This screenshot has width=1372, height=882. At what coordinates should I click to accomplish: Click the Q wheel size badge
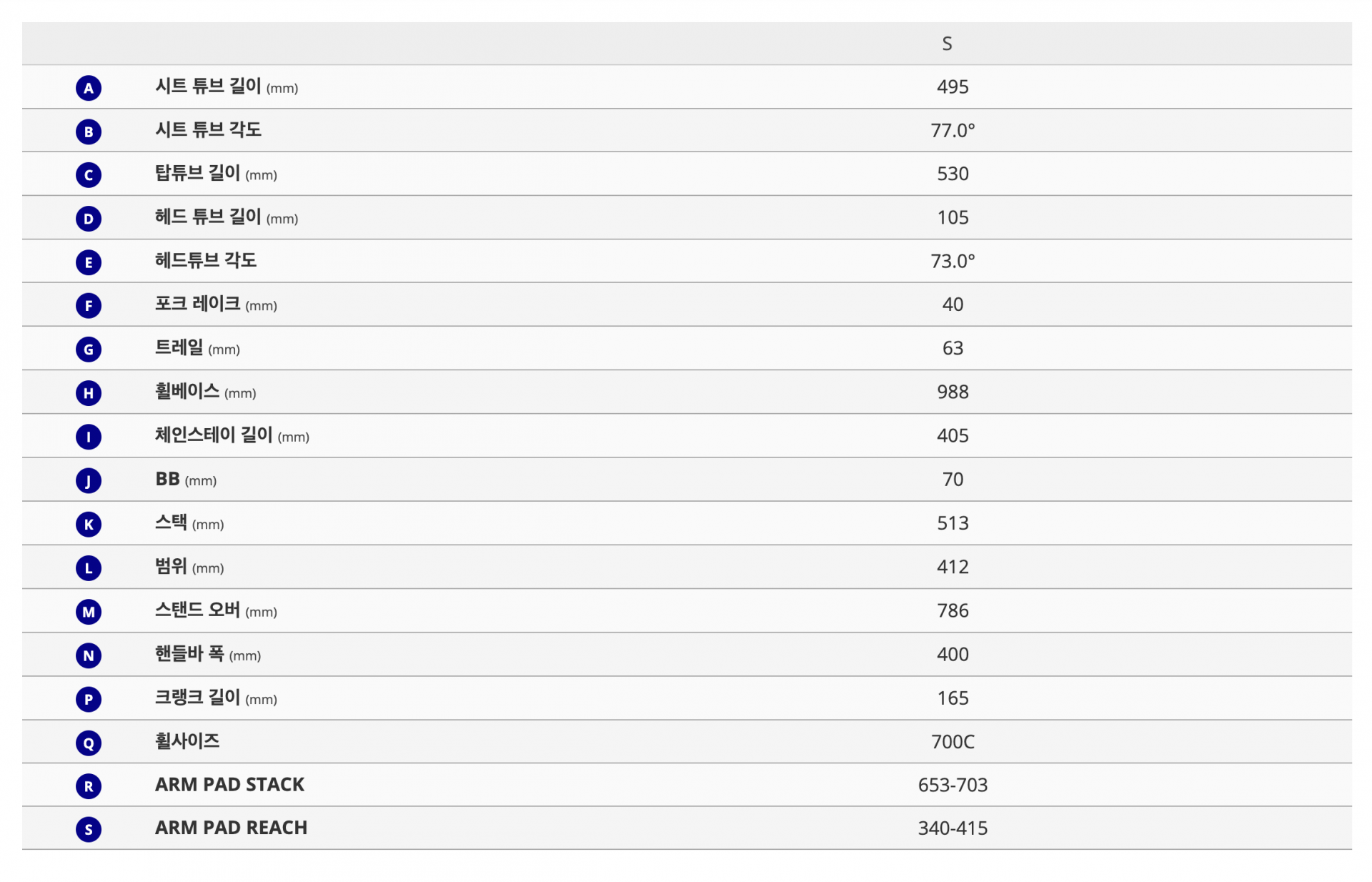(x=89, y=743)
